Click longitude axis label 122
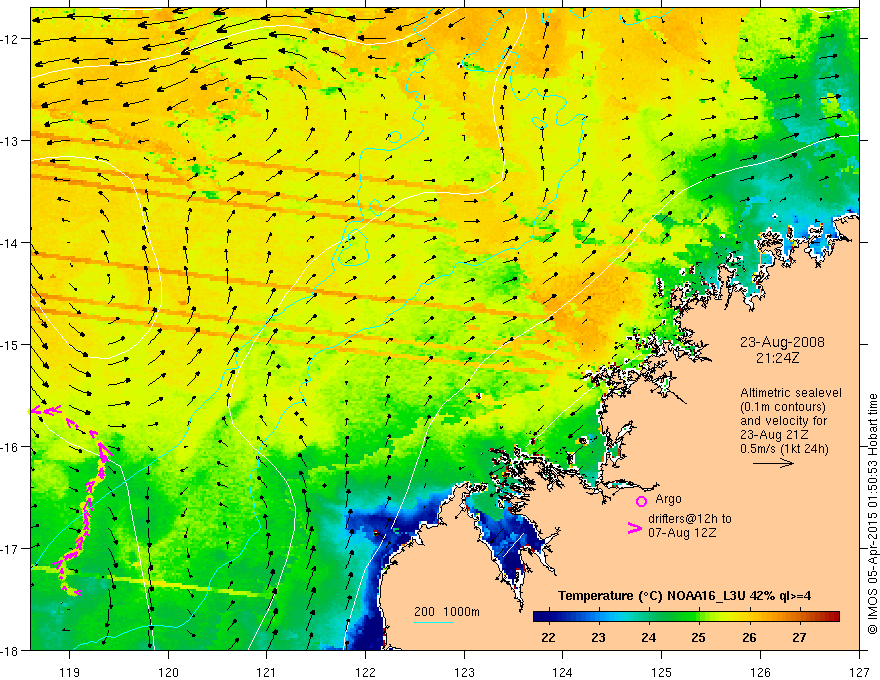This screenshot has height=680, width=880. click(365, 672)
